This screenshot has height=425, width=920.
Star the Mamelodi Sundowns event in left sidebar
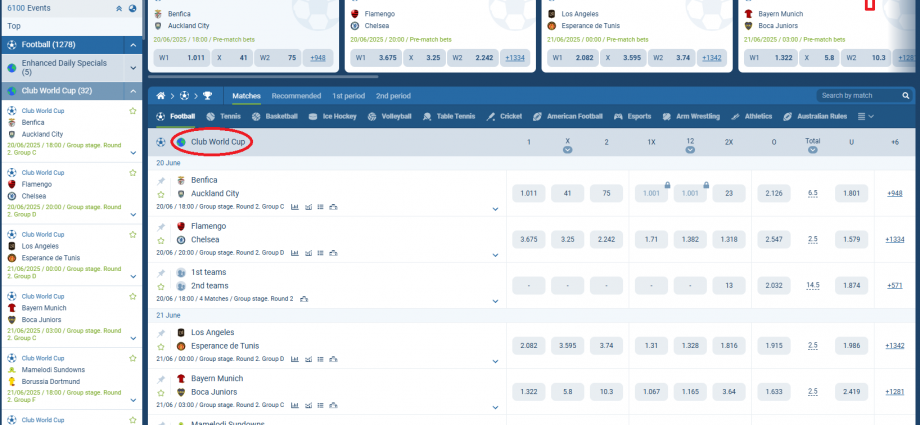pyautogui.click(x=133, y=357)
